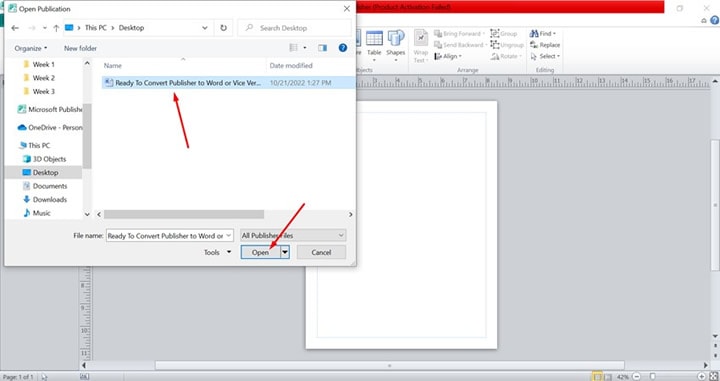Open dialog Help icon
The width and height of the screenshot is (720, 381).
click(x=343, y=48)
